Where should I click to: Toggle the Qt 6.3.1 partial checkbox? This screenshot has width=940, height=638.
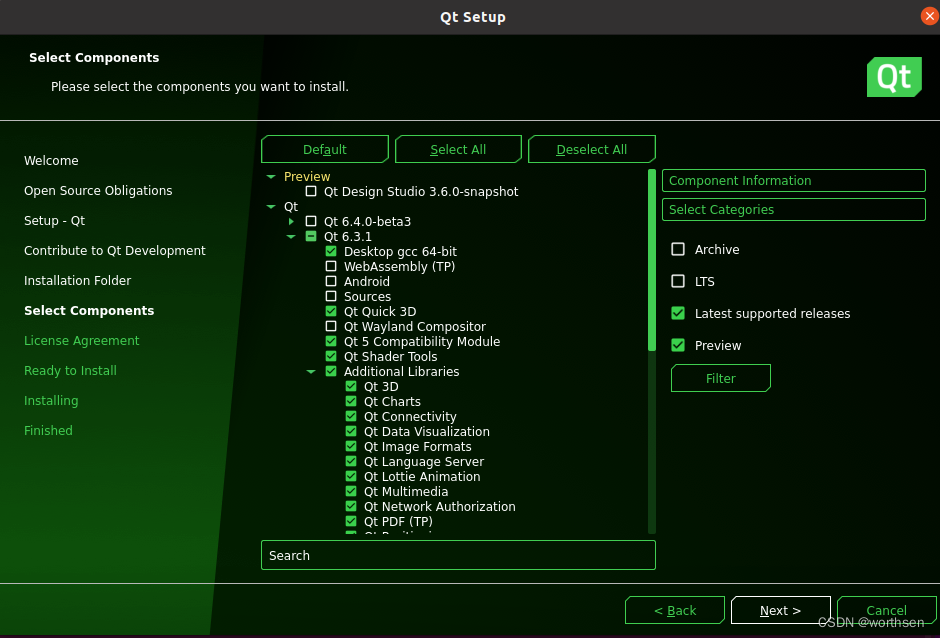tap(311, 236)
